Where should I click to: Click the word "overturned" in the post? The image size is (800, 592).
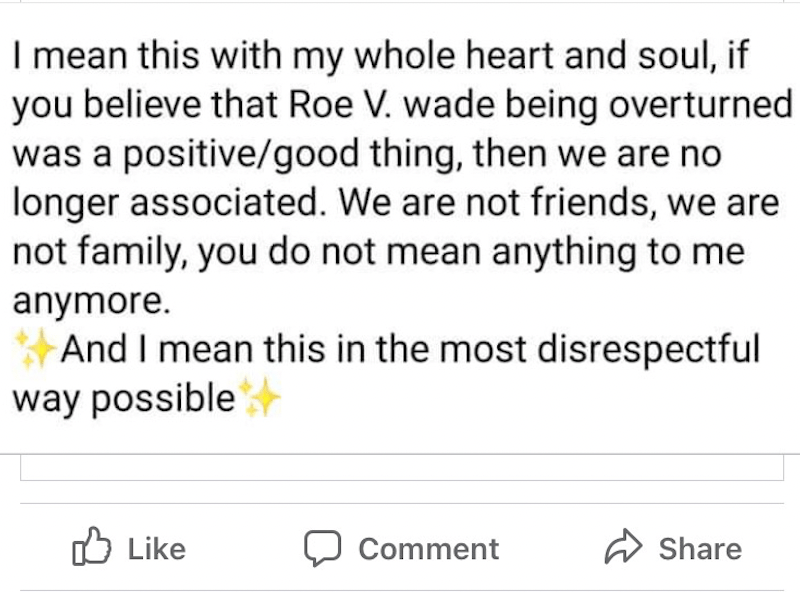701,105
